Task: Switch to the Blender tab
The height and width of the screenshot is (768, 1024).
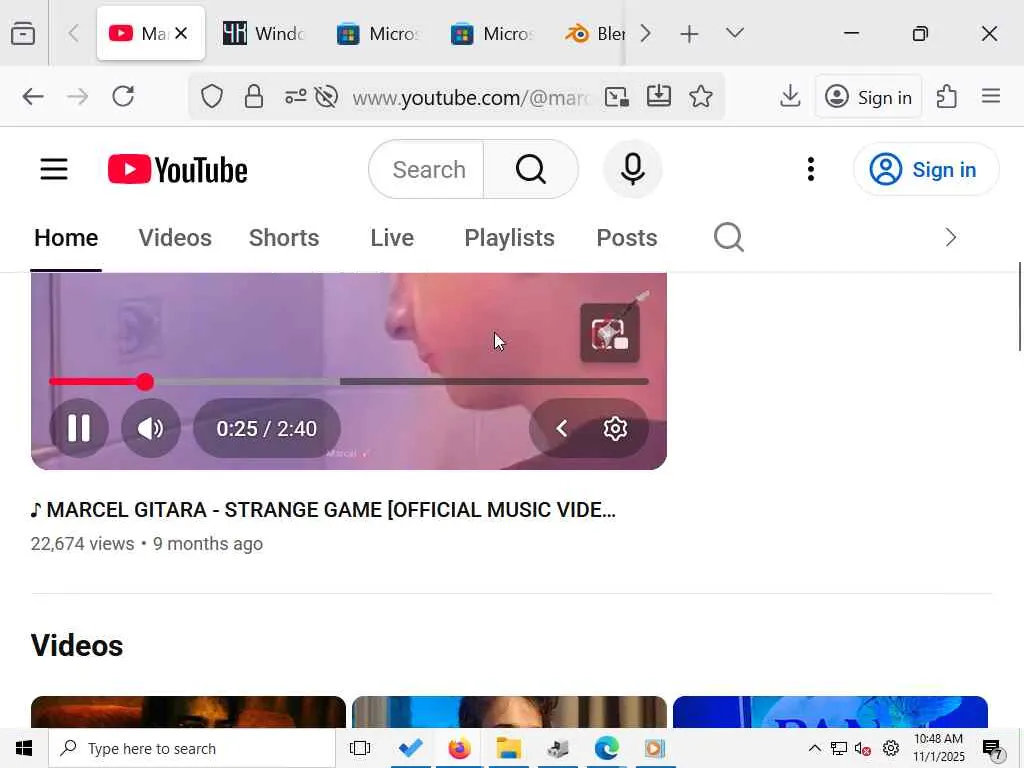Action: point(593,33)
